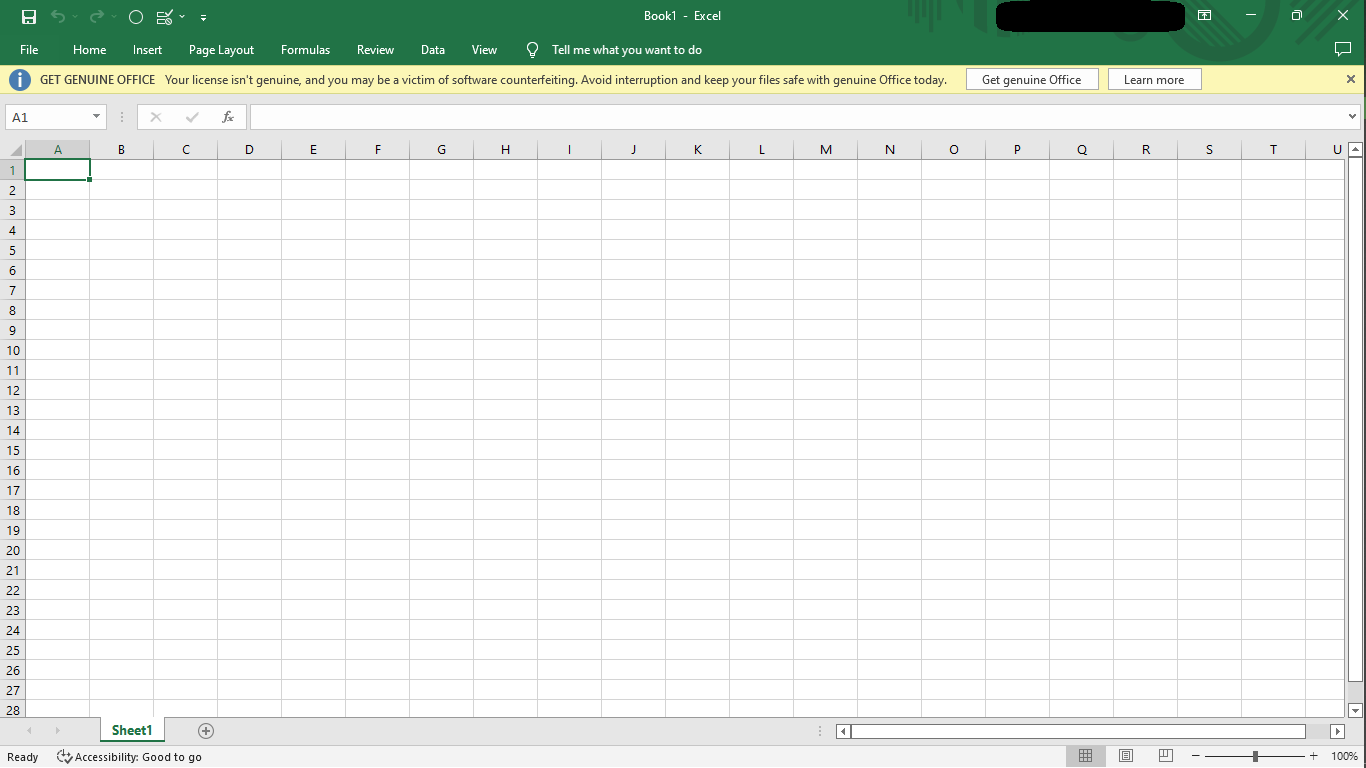Click the Undo arrow in quick access toolbar
1366x768 pixels.
(x=58, y=17)
